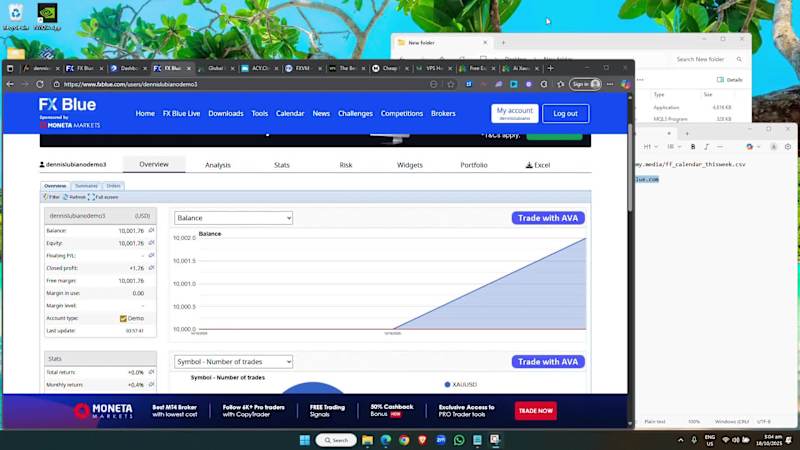Expand the Balance chart type dropdown
Image resolution: width=800 pixels, height=450 pixels.
pos(233,218)
